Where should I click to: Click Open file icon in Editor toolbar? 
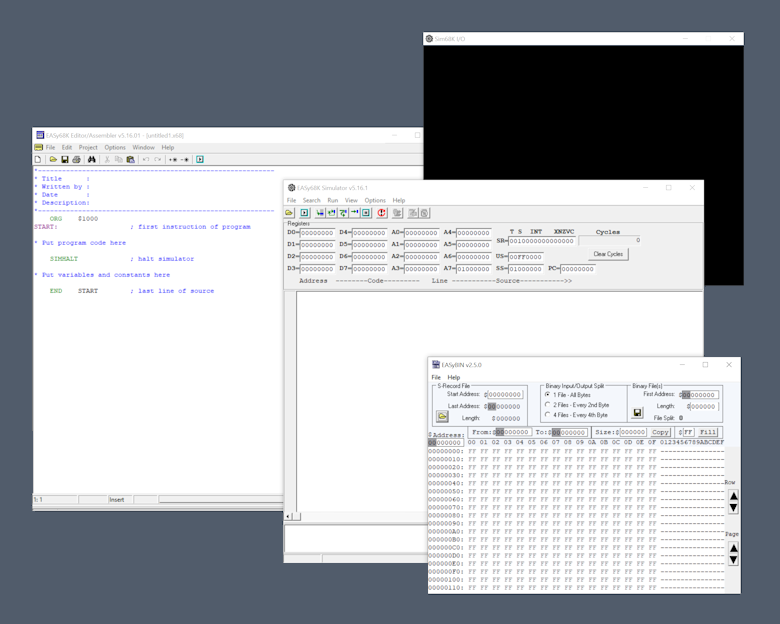[53, 159]
